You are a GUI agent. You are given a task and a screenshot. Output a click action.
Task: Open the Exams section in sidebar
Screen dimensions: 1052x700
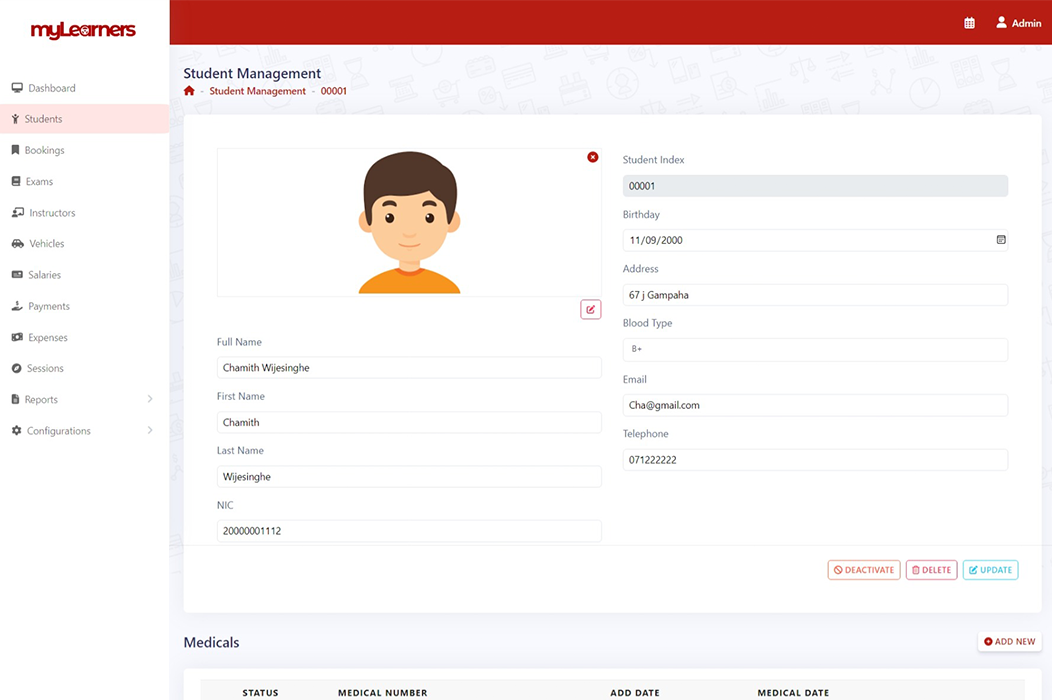click(39, 182)
